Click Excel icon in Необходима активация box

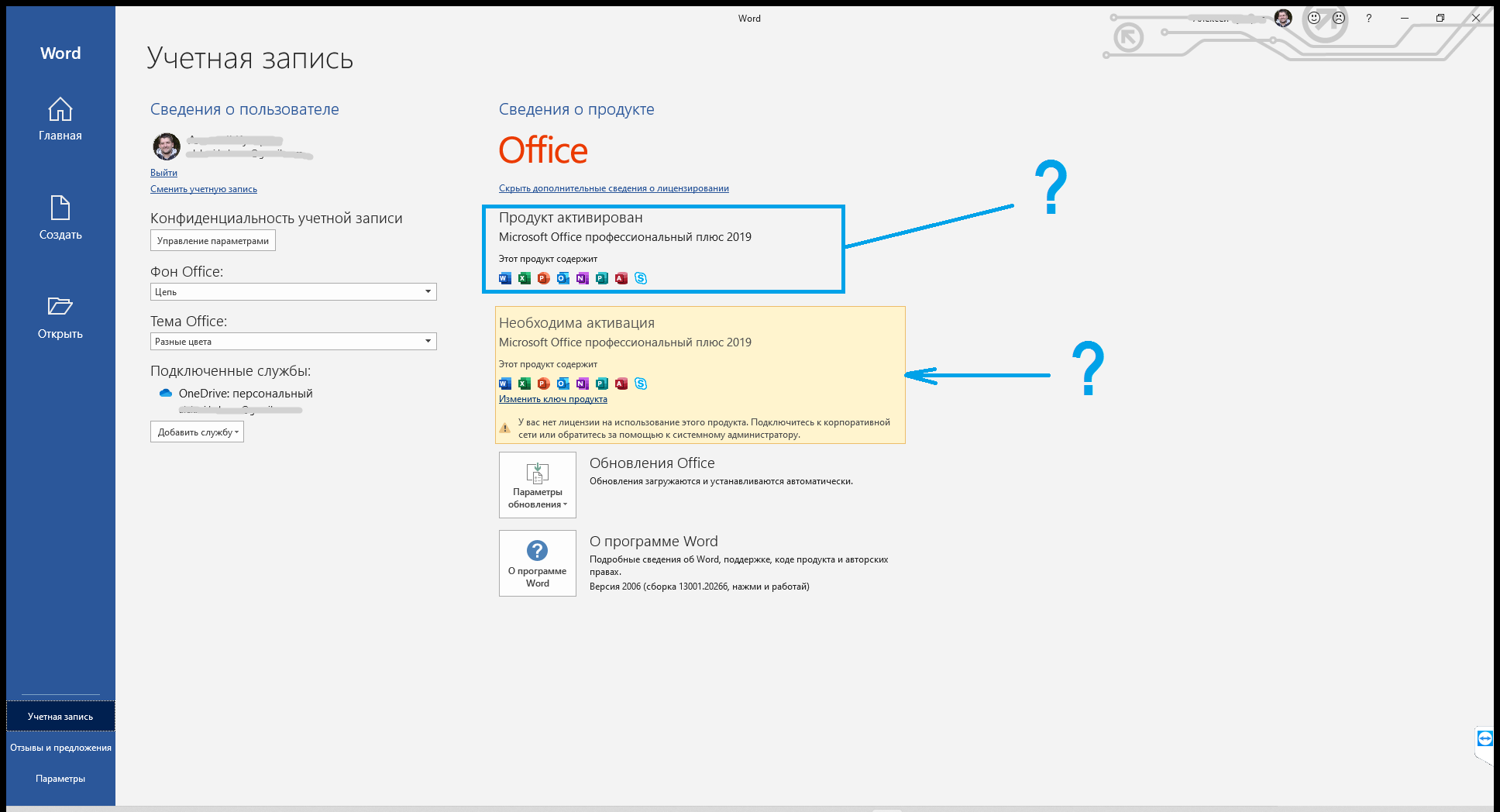click(525, 384)
